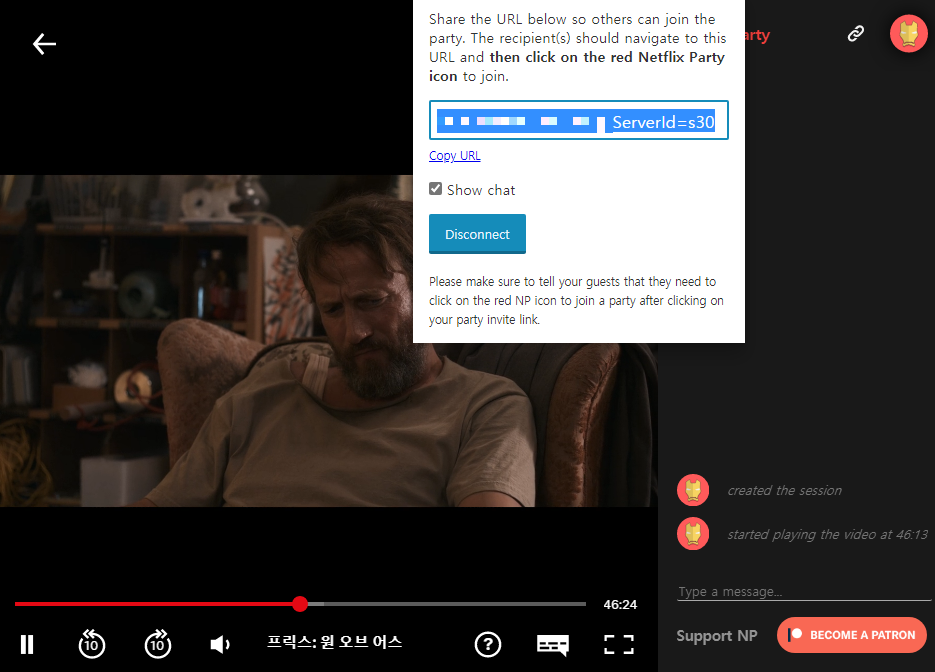Click the Support NP label

point(717,636)
